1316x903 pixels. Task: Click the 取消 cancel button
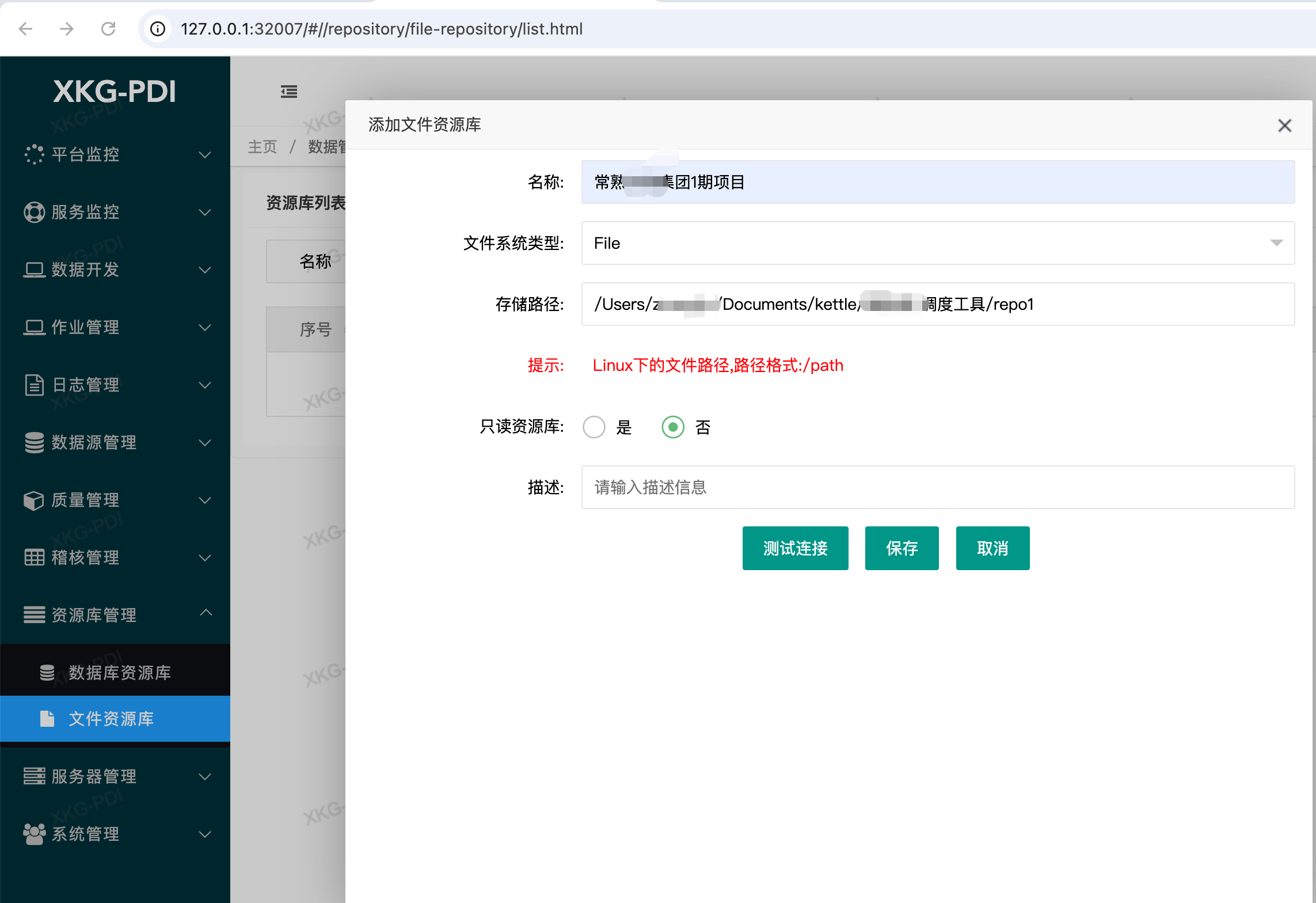point(992,548)
